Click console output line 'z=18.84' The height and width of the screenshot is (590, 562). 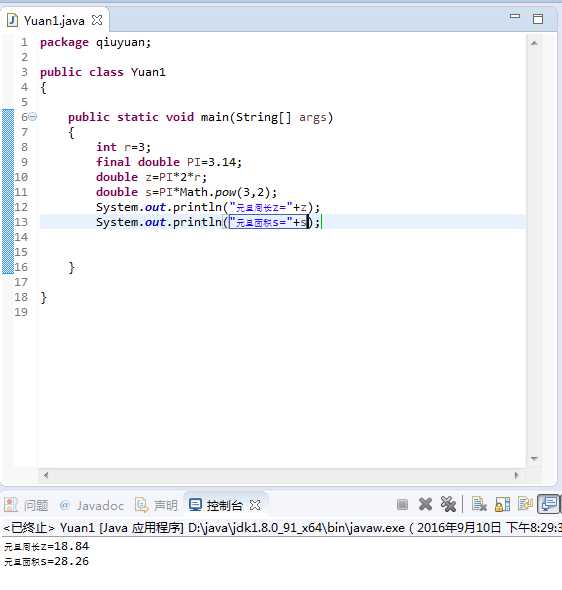(x=47, y=546)
